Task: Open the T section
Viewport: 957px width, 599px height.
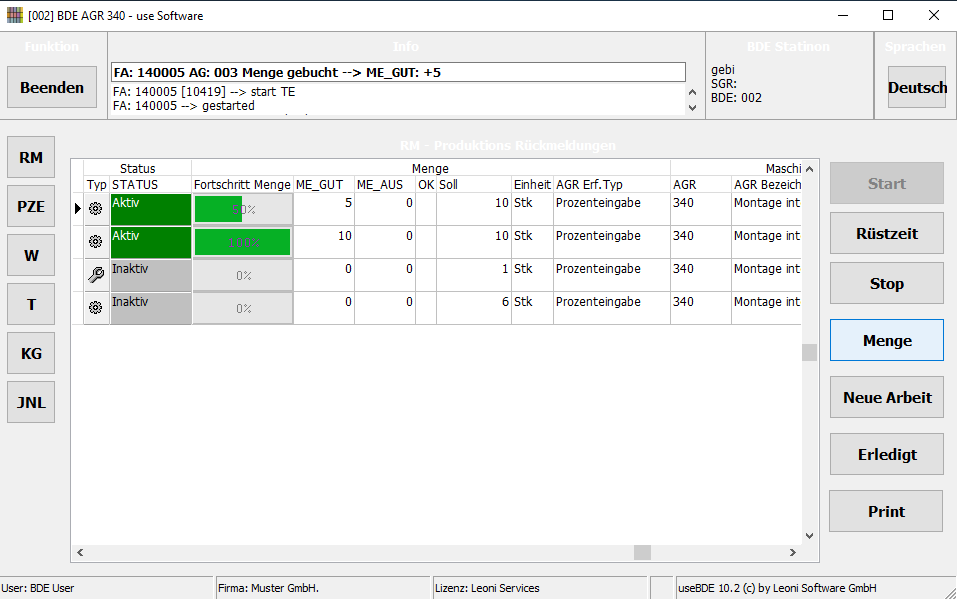Action: click(x=31, y=304)
